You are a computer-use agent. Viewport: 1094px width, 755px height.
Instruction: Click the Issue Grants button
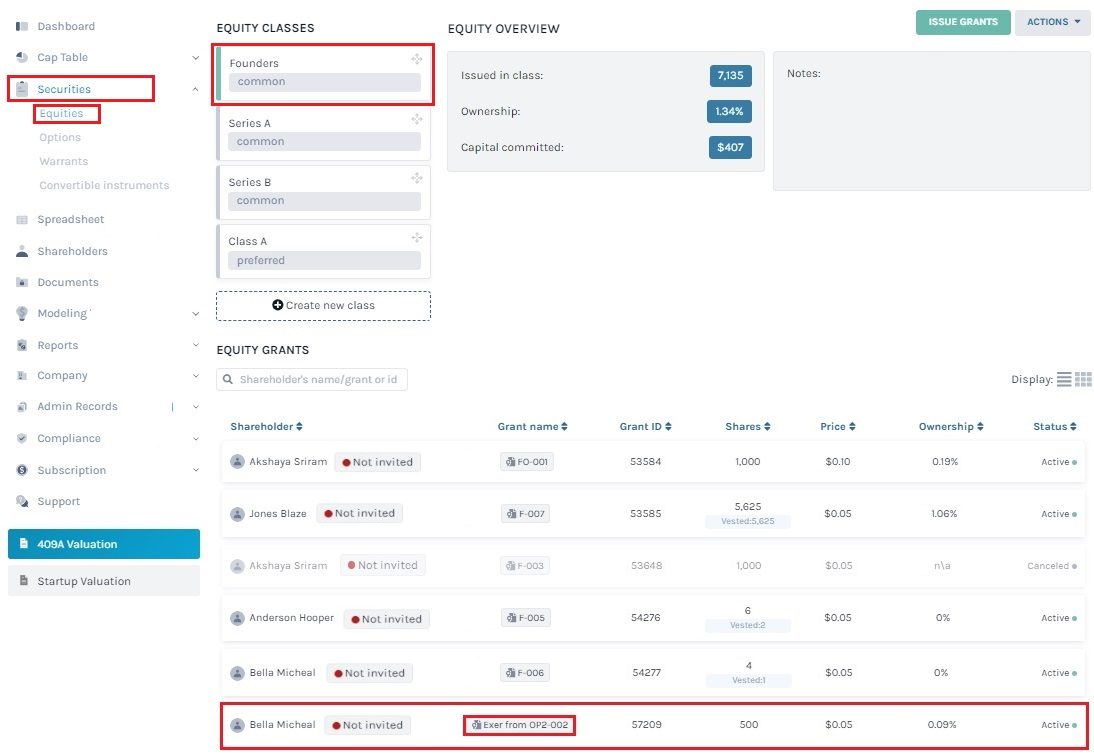(963, 22)
